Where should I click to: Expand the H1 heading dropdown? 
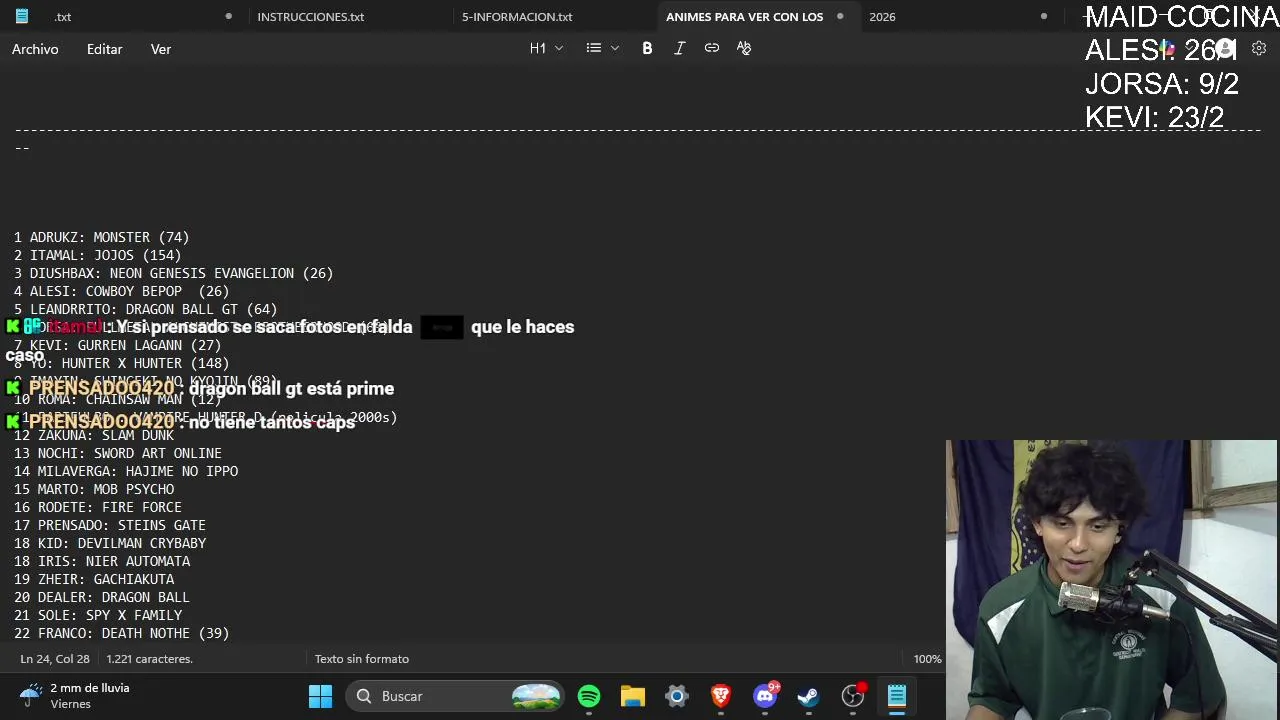click(x=546, y=48)
